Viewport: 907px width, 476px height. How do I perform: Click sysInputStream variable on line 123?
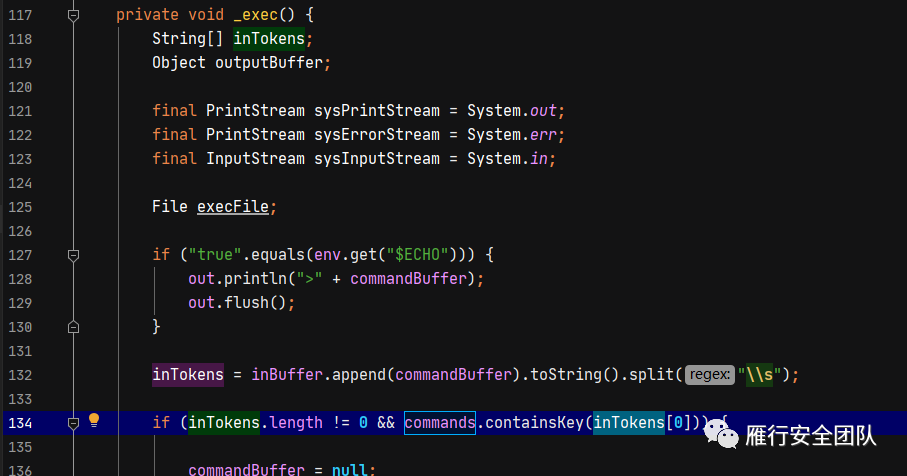[x=377, y=158]
